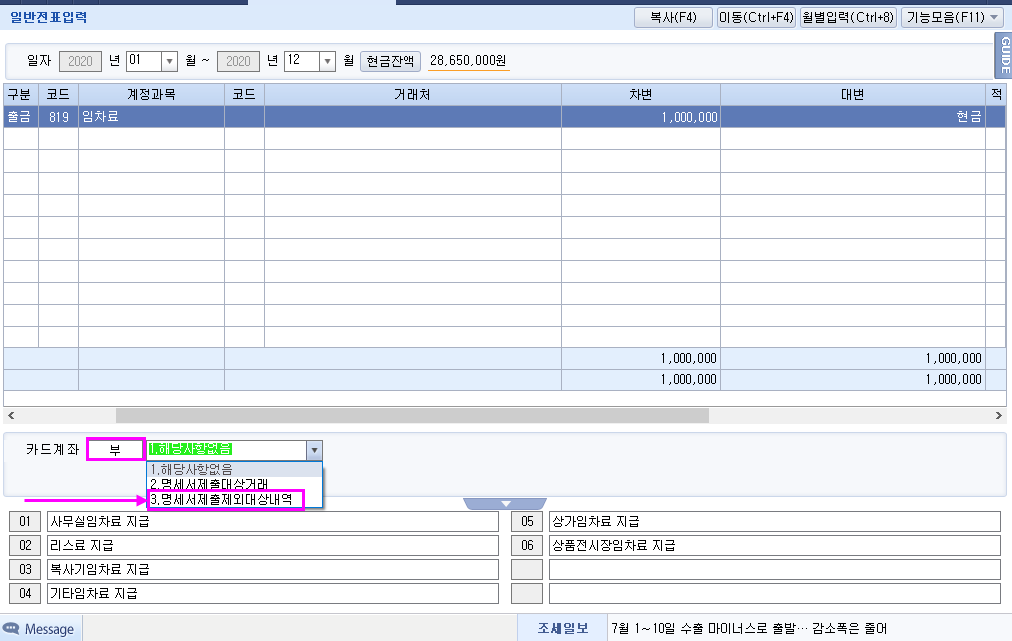The height and width of the screenshot is (641, 1012).
Task: Click the 조세일보 news label
Action: click(x=563, y=628)
